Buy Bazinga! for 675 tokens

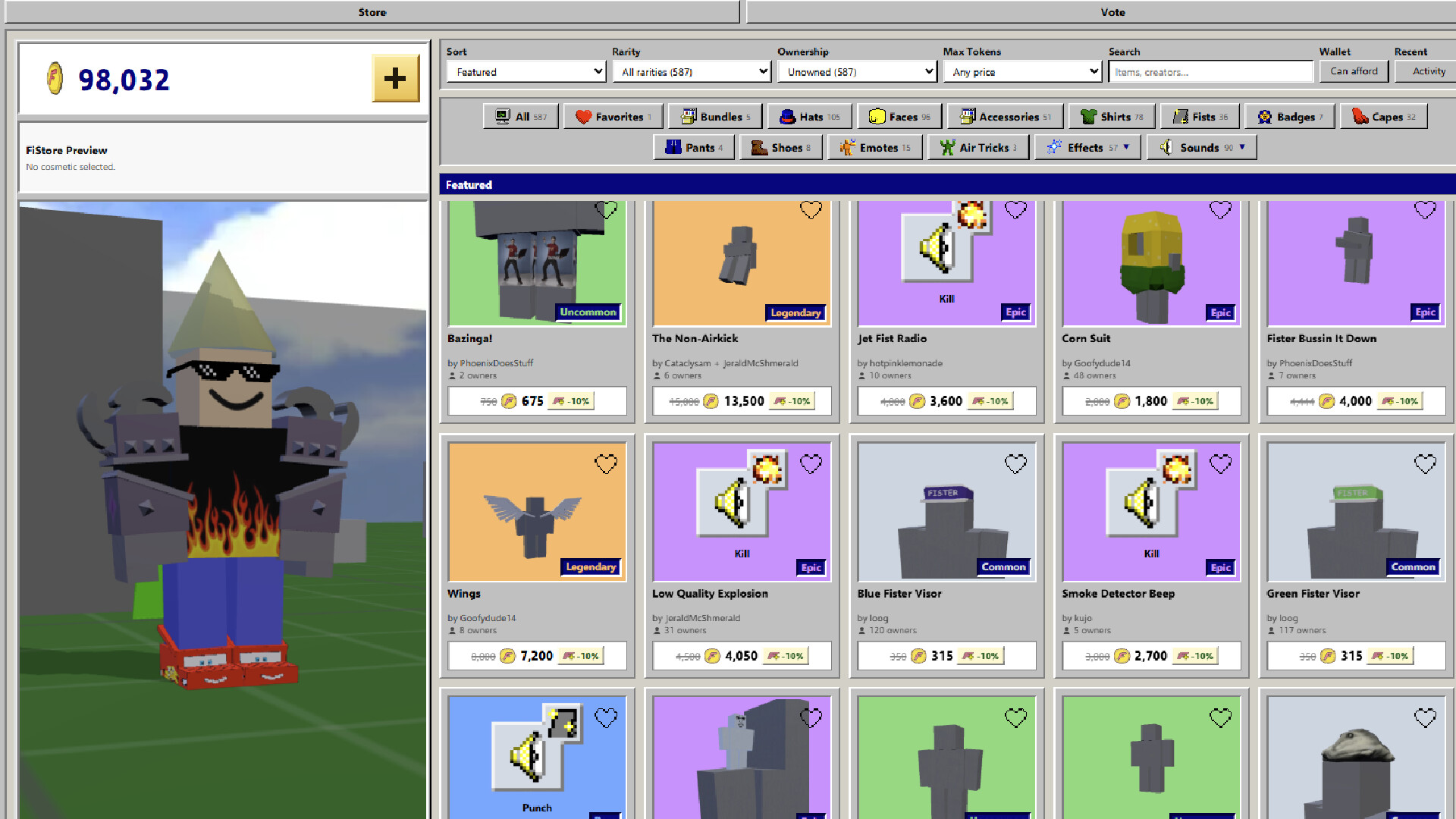[x=537, y=401]
